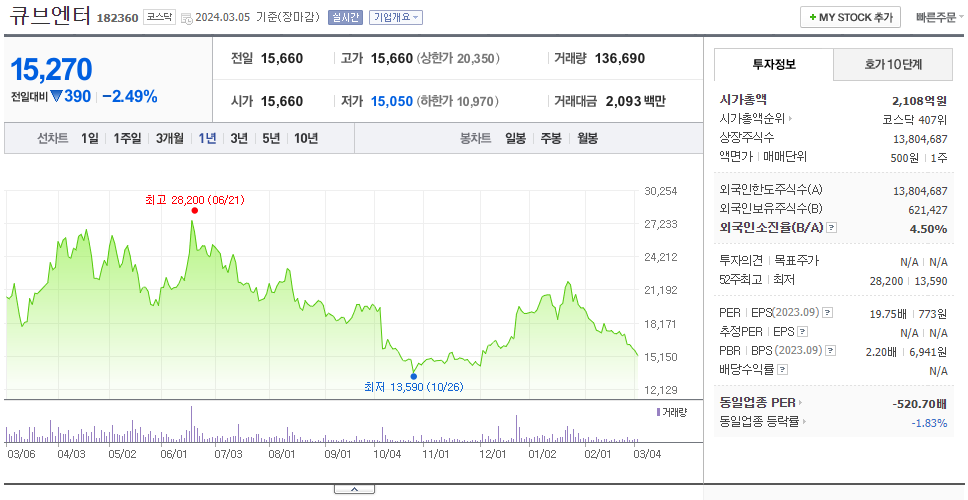Click the 실시간 badge button
Screen dimensions: 968x500
345,17
